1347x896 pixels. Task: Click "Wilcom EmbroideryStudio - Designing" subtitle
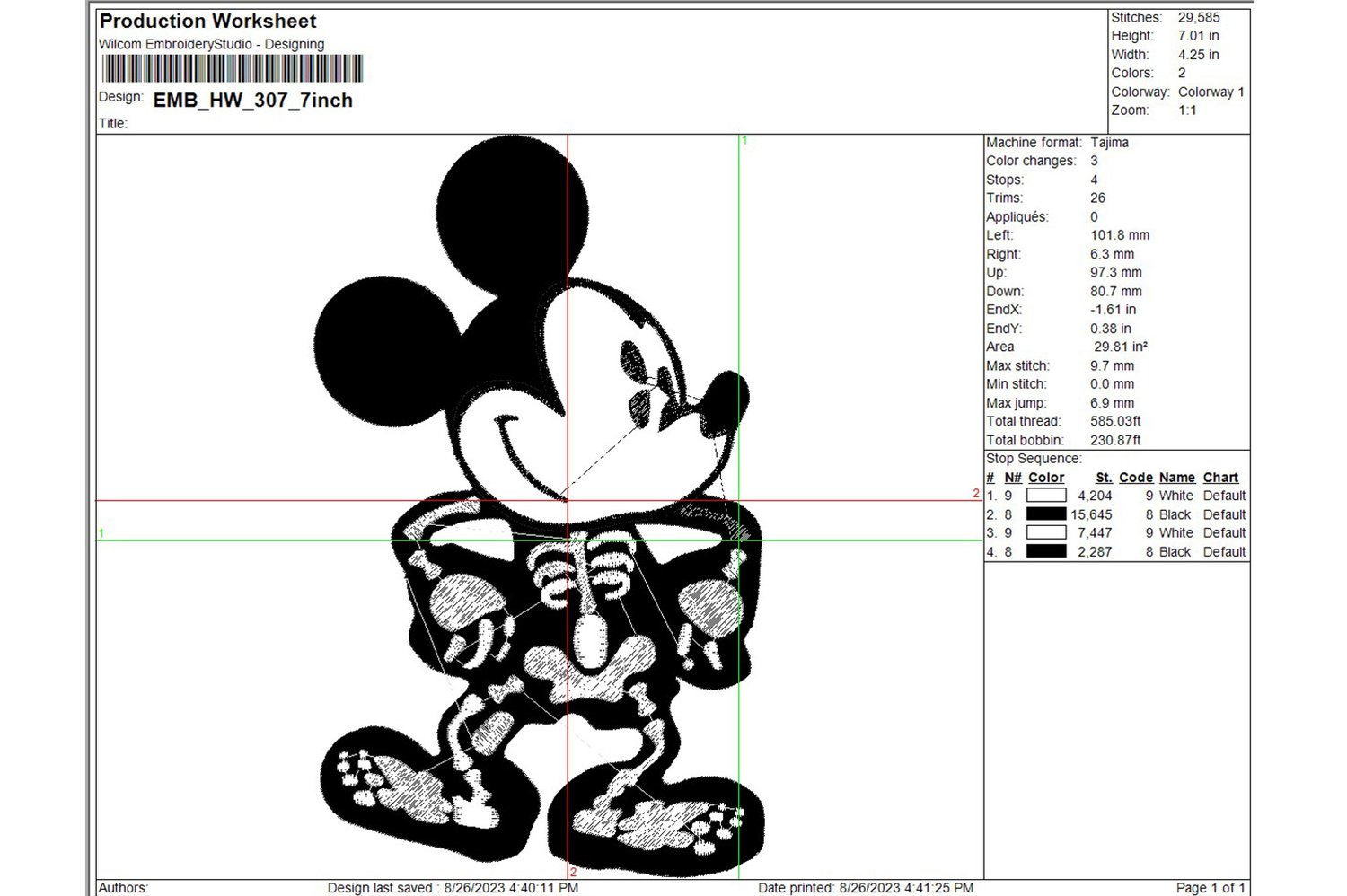211,44
